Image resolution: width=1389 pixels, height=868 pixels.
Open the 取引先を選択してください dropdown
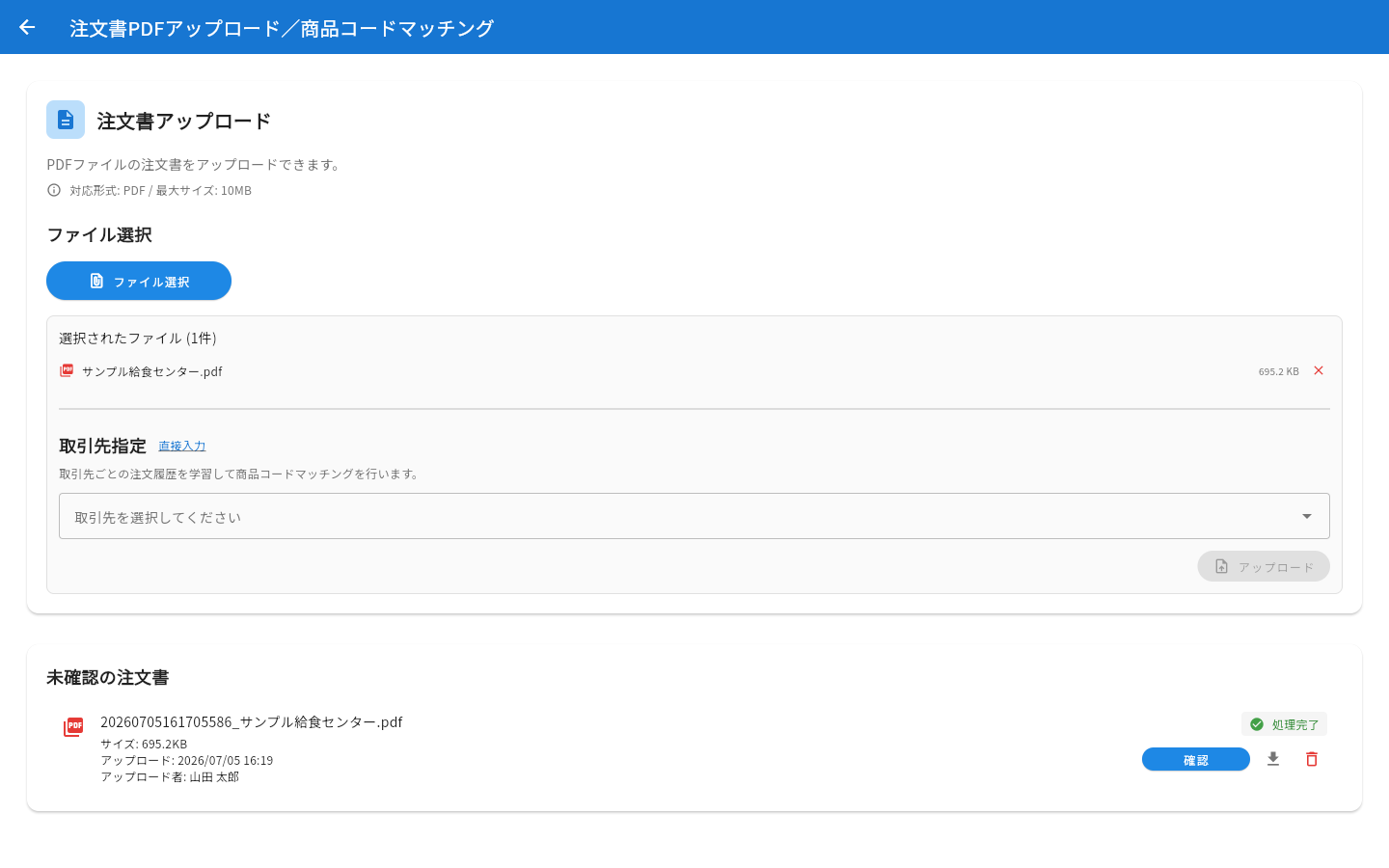point(694,516)
